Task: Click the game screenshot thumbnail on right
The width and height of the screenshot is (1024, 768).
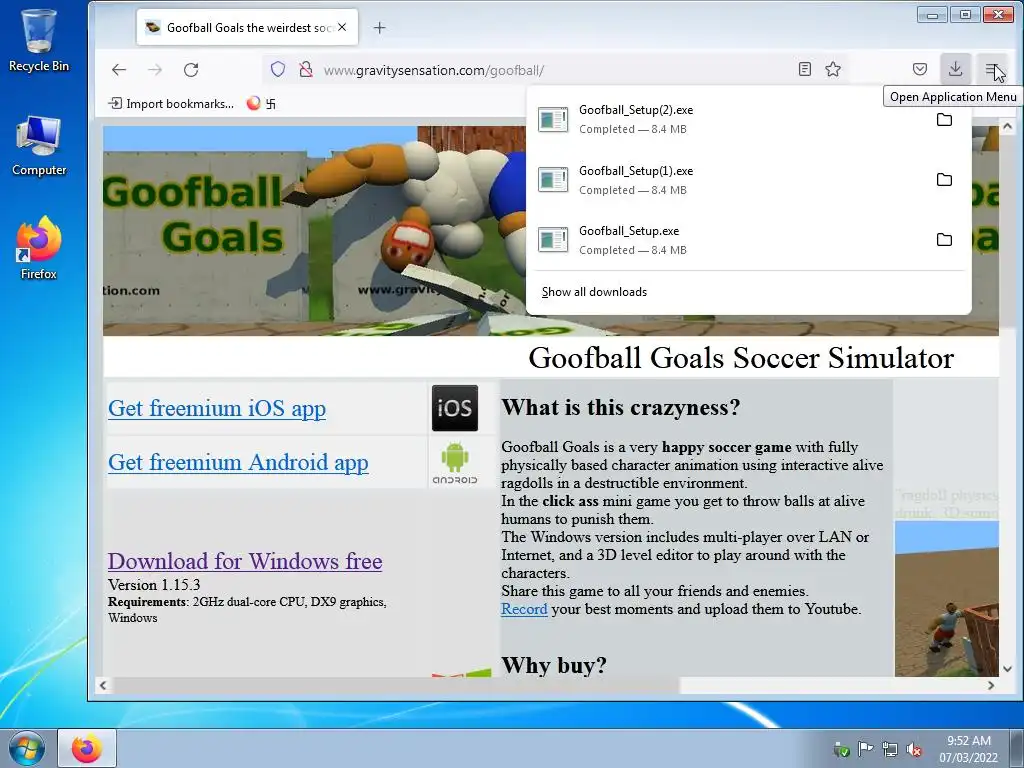Action: 946,598
